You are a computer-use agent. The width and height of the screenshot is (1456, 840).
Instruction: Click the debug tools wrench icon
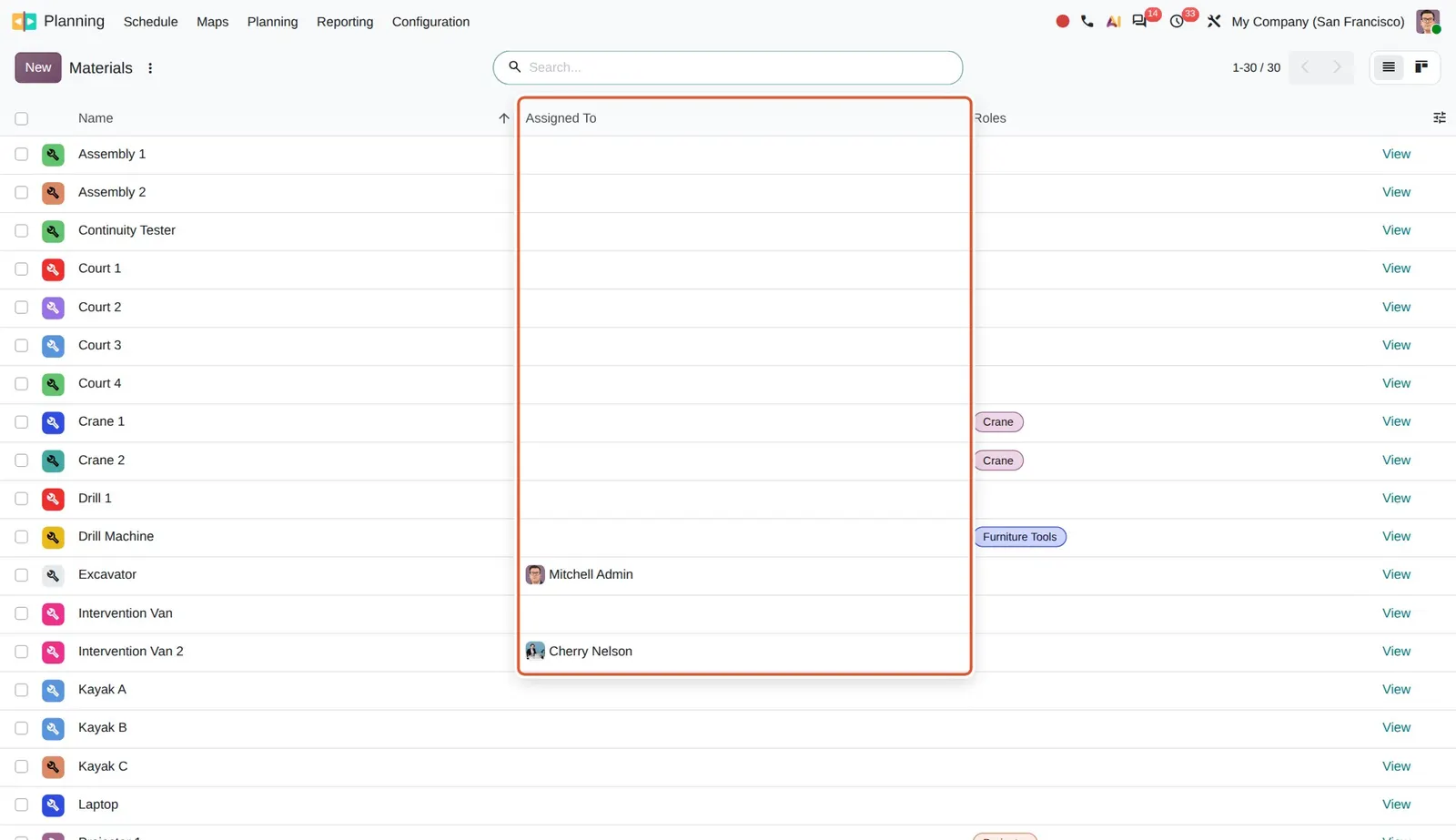(1214, 21)
